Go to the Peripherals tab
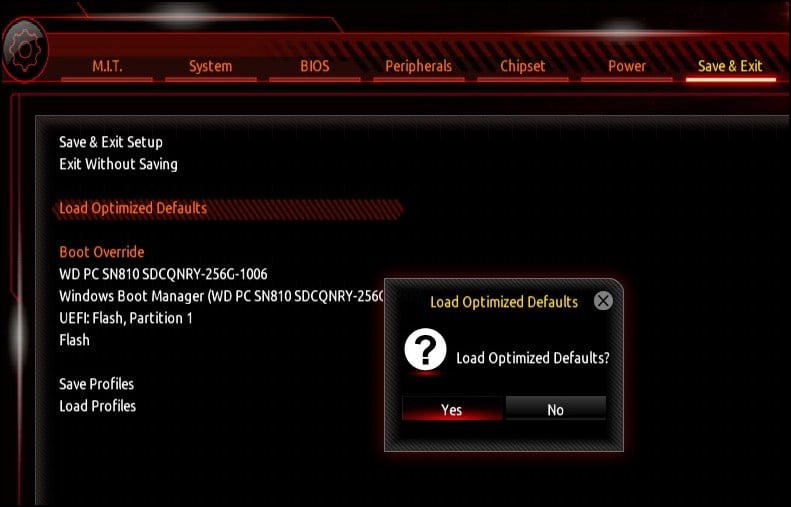This screenshot has width=791, height=507. [x=419, y=67]
